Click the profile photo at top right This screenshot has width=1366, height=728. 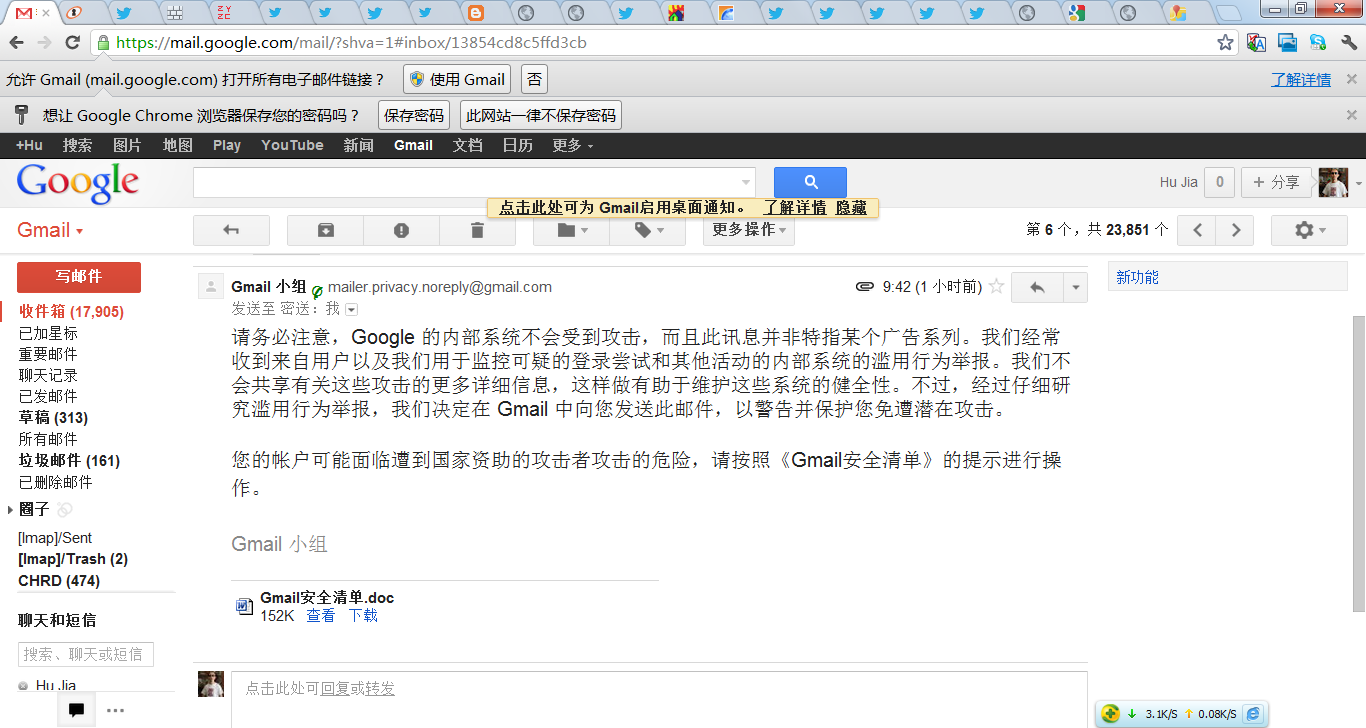coord(1333,182)
